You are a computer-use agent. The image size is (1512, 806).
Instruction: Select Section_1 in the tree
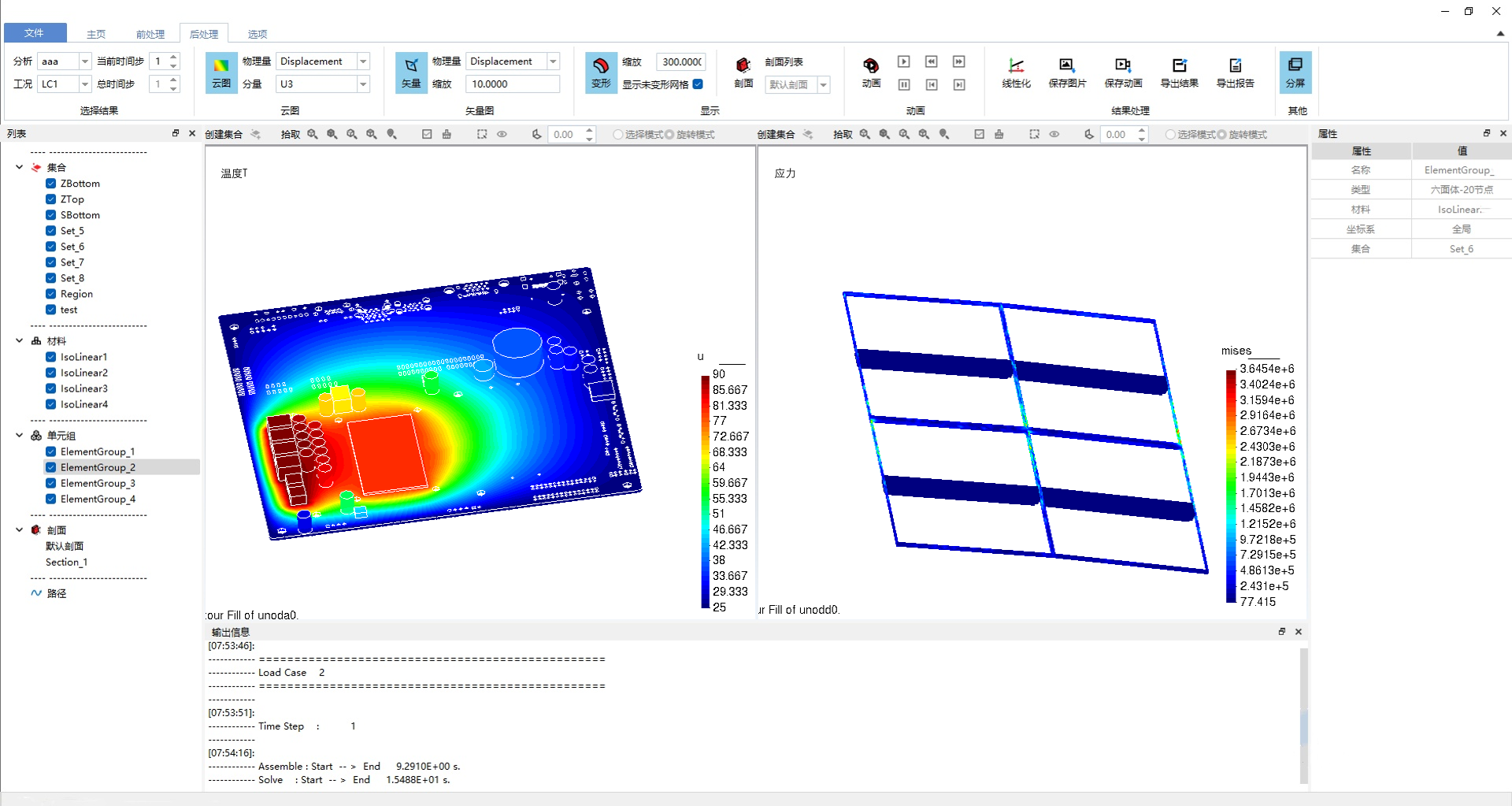(66, 562)
